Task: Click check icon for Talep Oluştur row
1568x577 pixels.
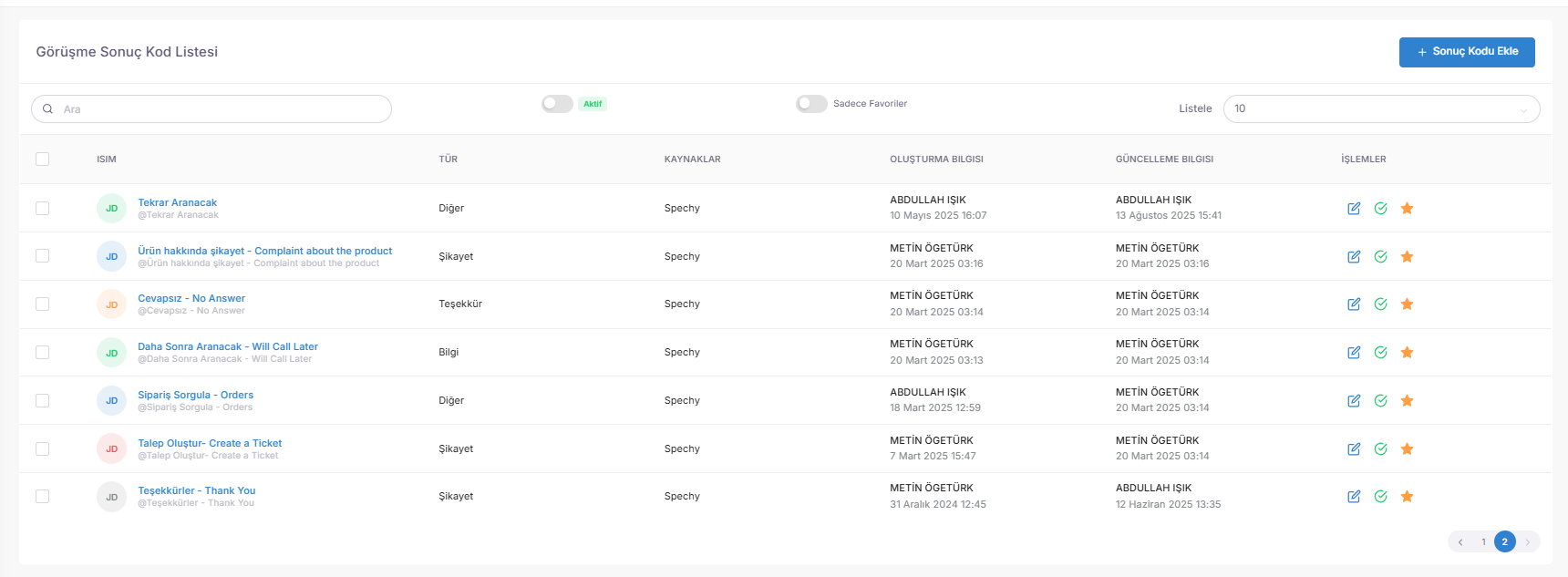Action: coord(1380,449)
